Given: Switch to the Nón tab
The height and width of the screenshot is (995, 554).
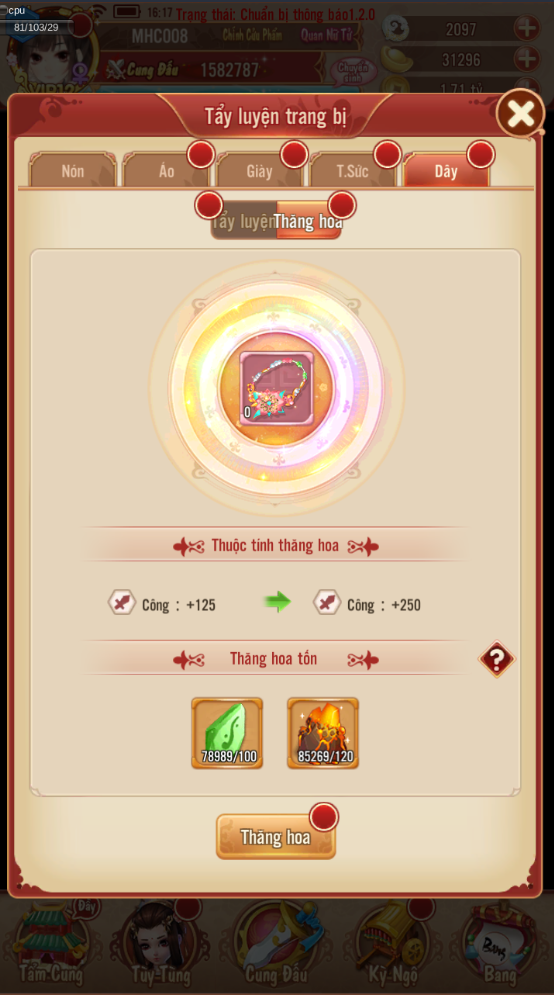Looking at the screenshot, I should tap(73, 170).
